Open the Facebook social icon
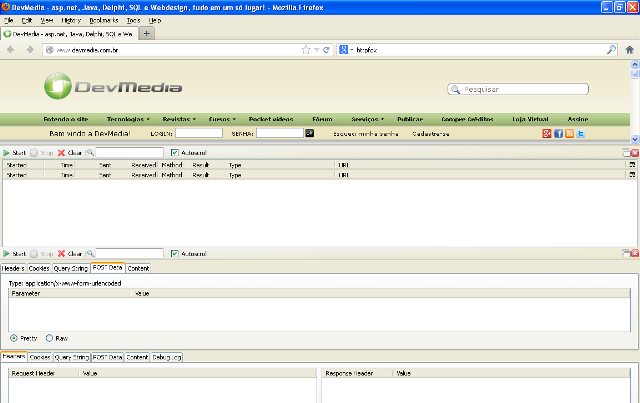 [558, 134]
